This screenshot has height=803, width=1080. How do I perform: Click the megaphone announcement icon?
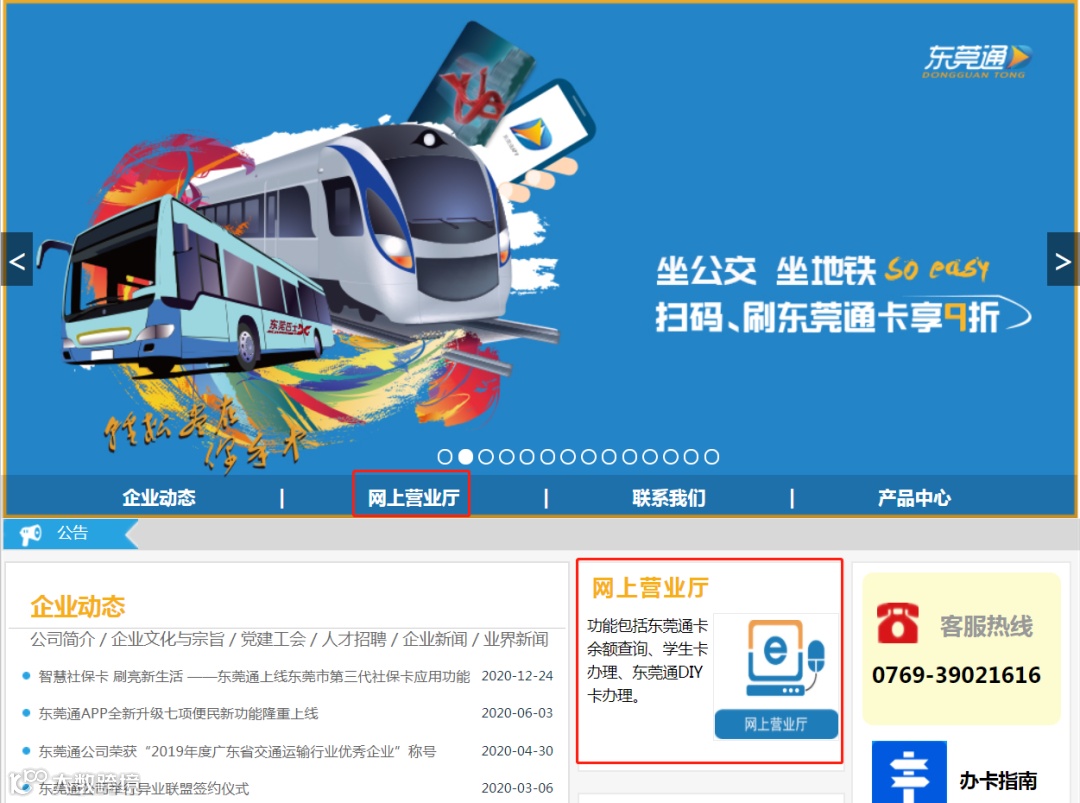(x=30, y=534)
